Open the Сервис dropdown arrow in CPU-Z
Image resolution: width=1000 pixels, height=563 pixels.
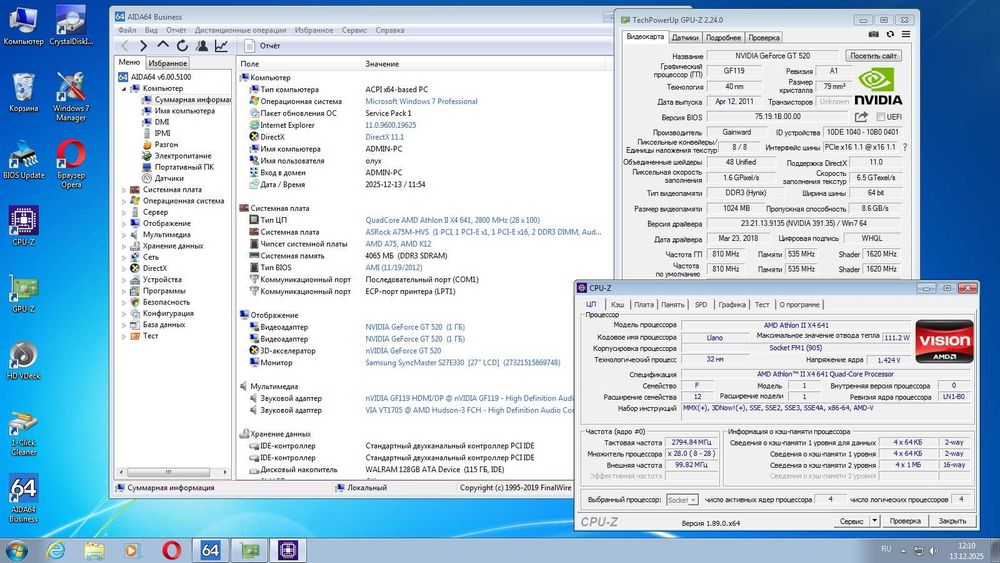874,521
